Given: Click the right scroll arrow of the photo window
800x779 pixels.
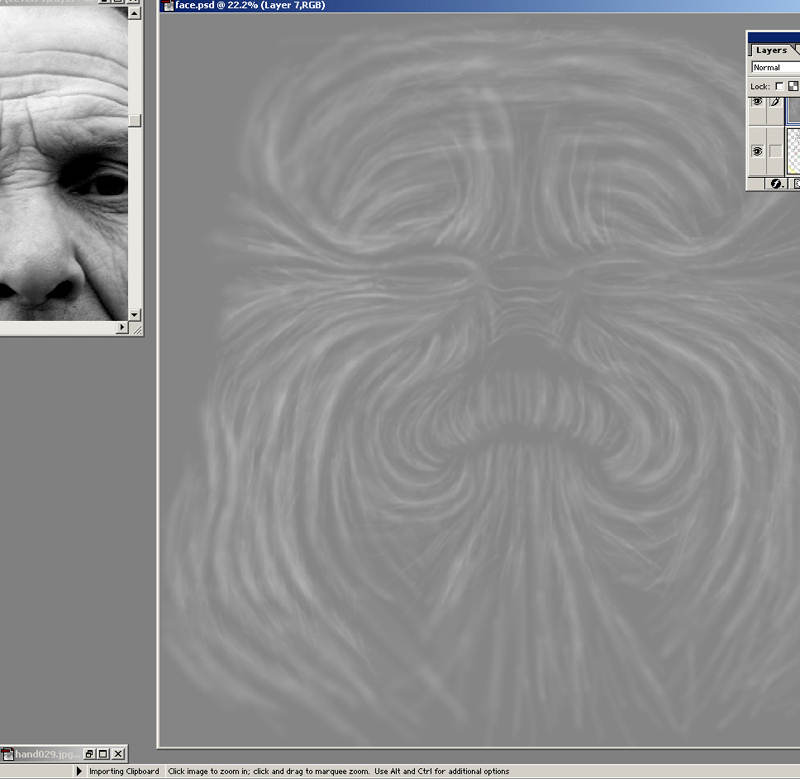Looking at the screenshot, I should (122, 327).
